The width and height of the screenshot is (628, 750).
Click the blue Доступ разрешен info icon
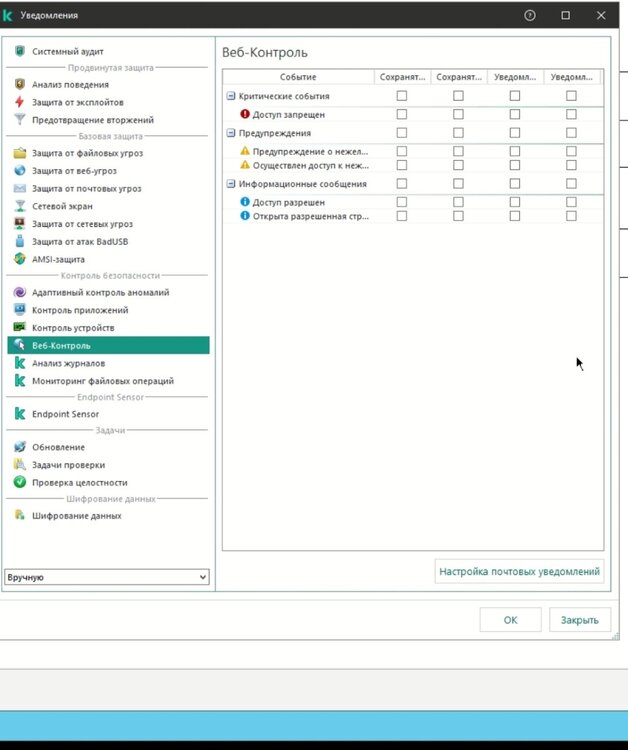pos(245,202)
